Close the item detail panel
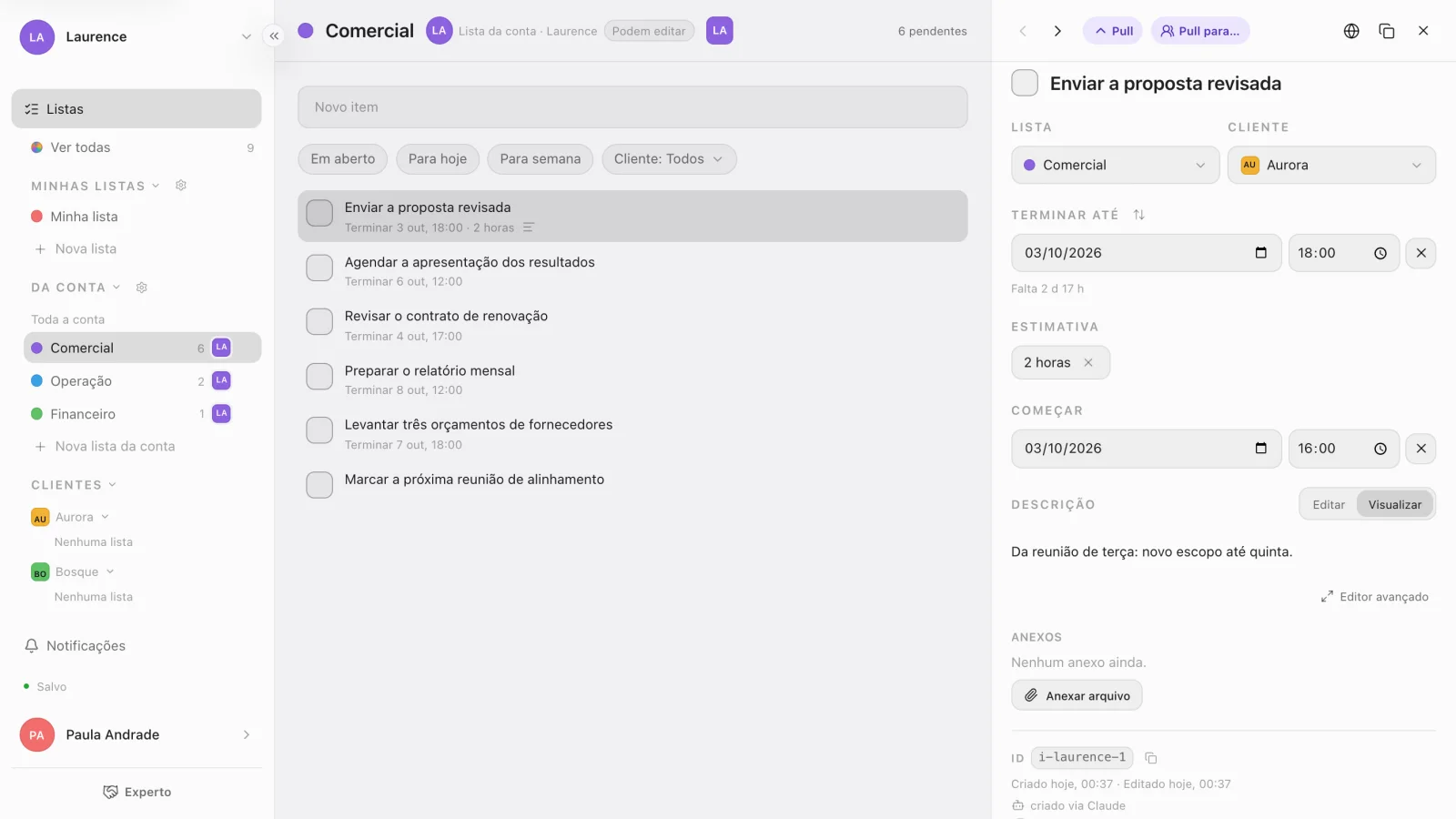 (1423, 31)
